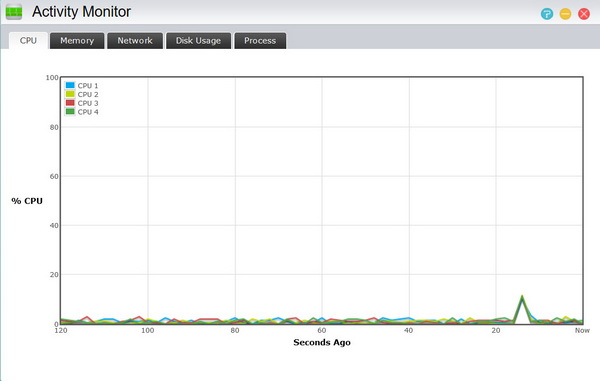Click the CPU 2 yellow legend swatch
The height and width of the screenshot is (381, 600).
(70, 94)
